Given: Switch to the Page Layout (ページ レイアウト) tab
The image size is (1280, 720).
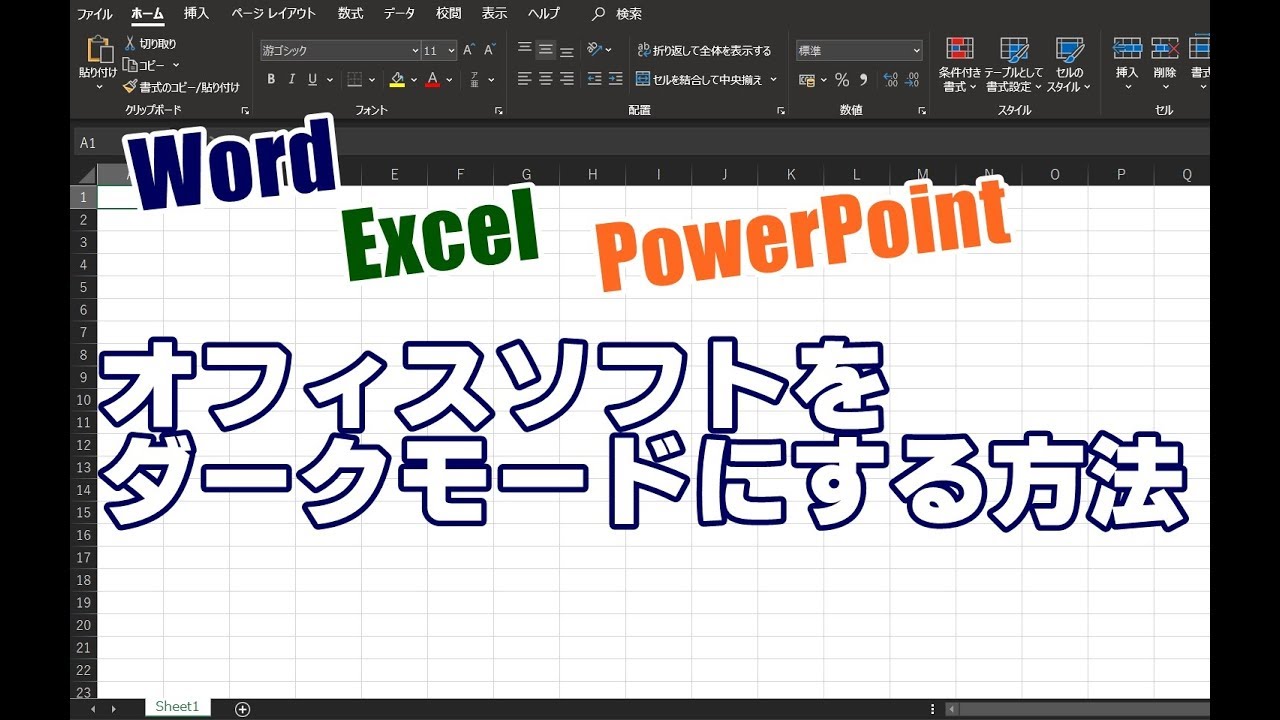Looking at the screenshot, I should point(273,14).
